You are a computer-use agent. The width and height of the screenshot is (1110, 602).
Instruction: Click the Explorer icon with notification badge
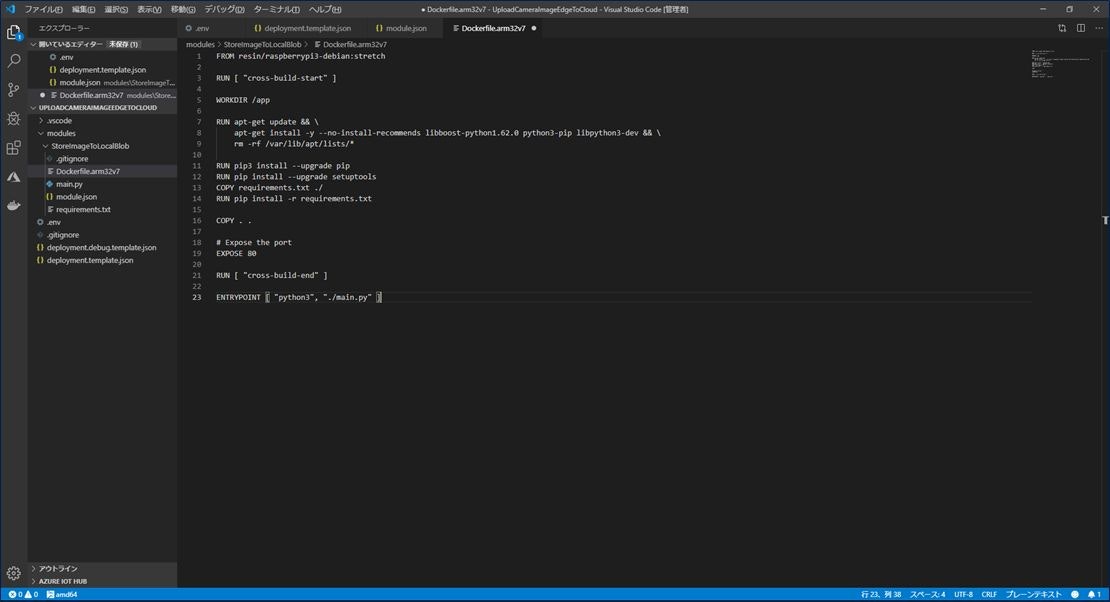(x=13, y=31)
